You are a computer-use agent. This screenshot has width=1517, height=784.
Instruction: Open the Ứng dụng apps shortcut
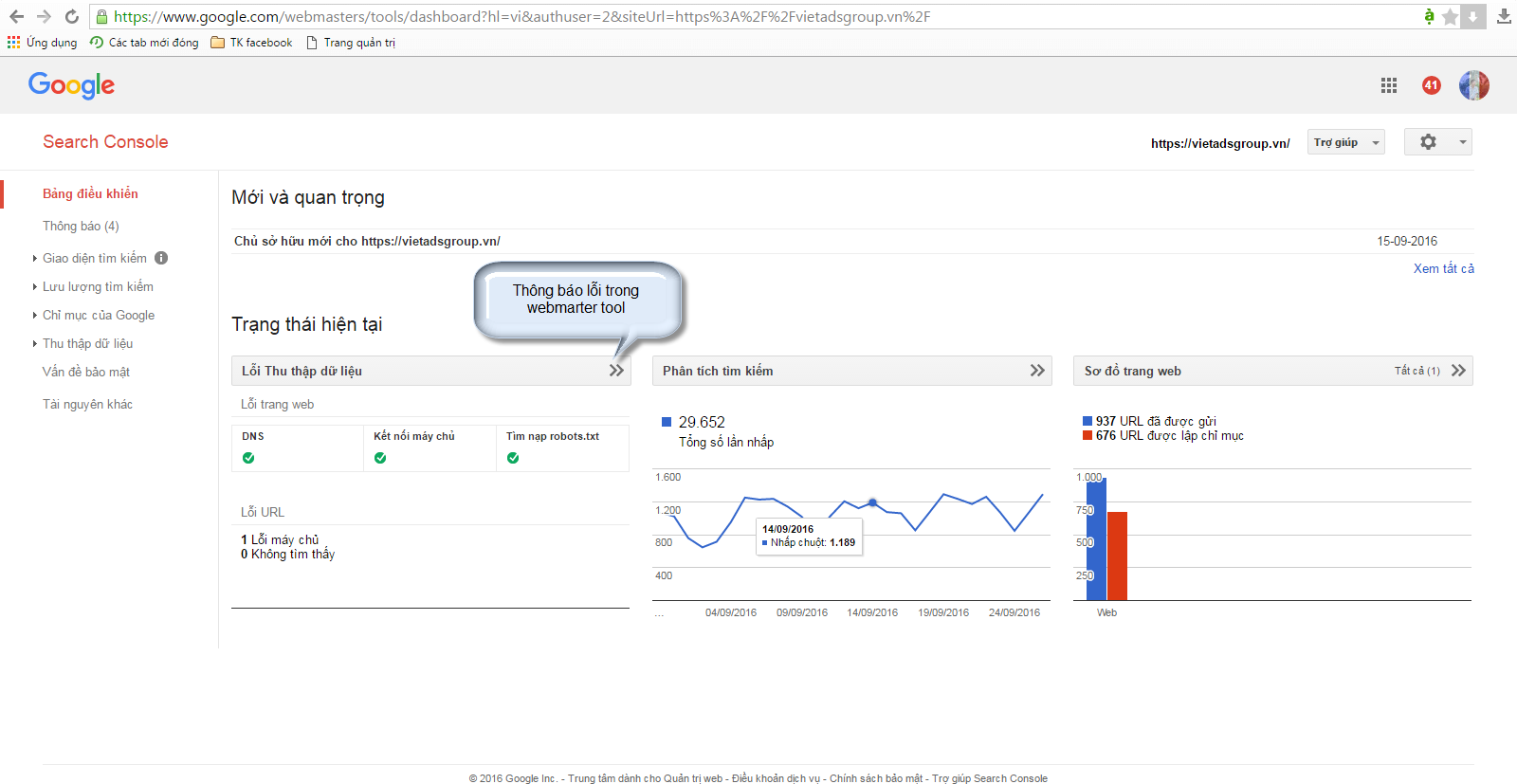(x=42, y=43)
